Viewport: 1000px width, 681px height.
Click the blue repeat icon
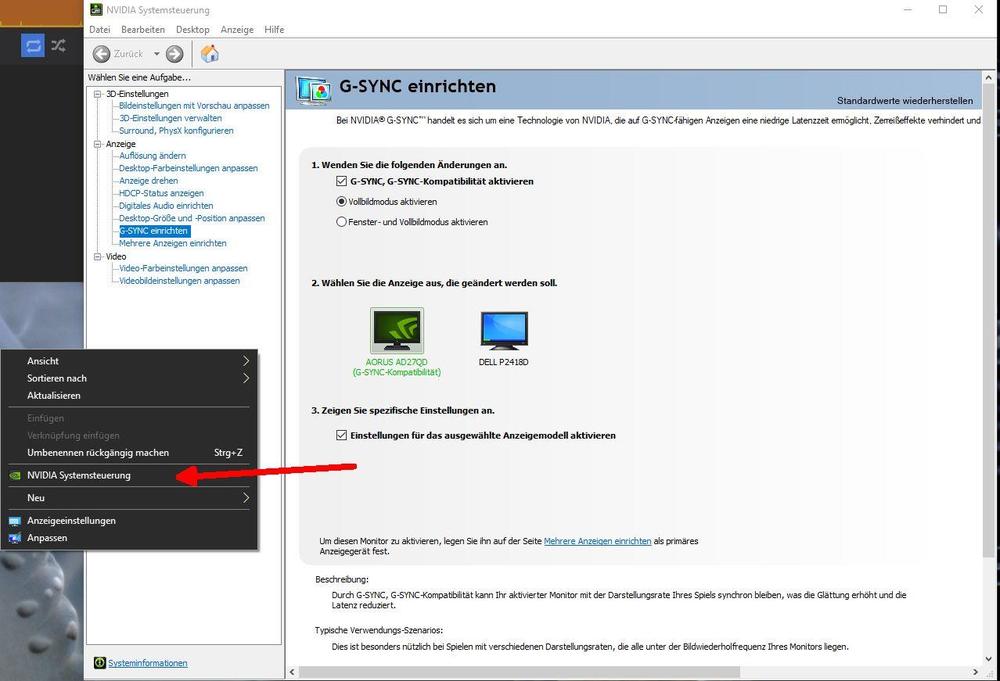33,45
